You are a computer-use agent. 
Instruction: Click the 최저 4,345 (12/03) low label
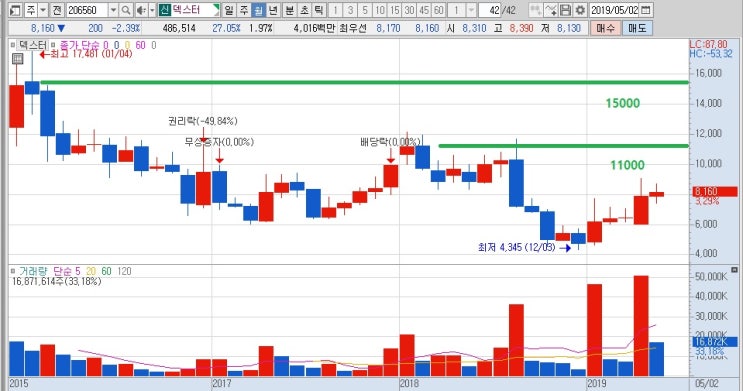(516, 247)
